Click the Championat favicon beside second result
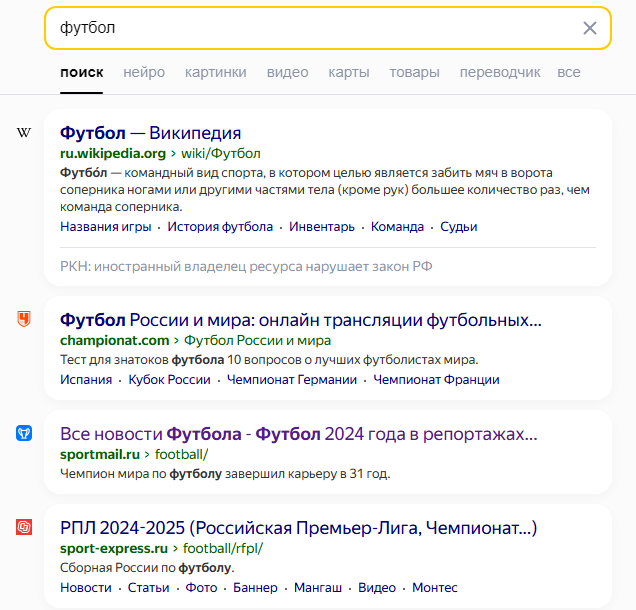 [x=24, y=319]
